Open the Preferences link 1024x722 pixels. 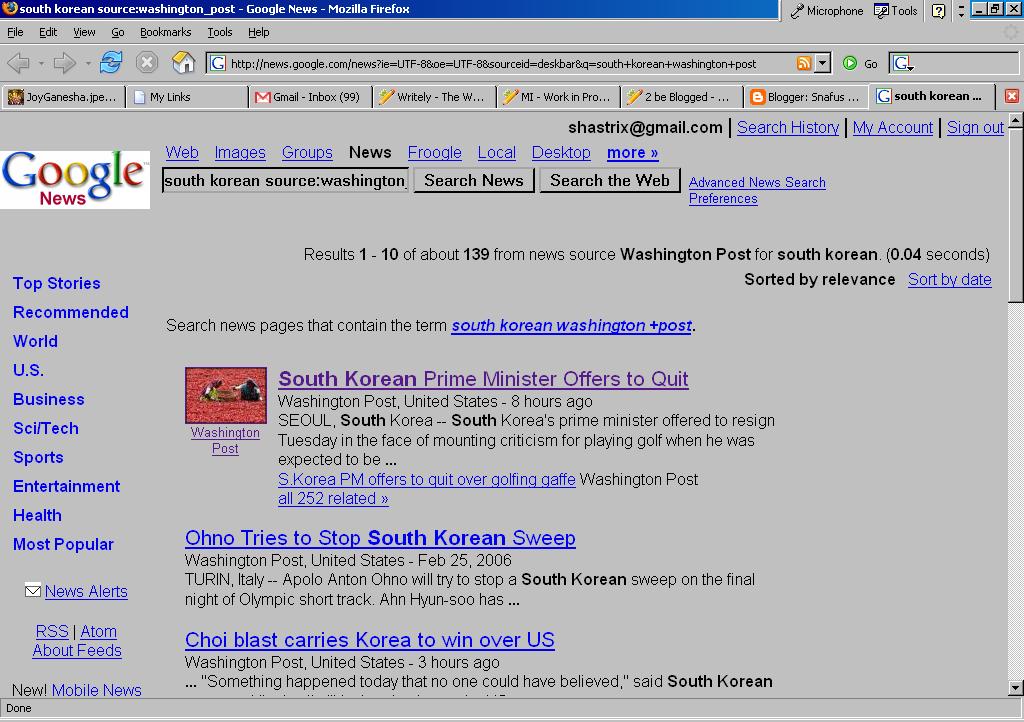723,198
